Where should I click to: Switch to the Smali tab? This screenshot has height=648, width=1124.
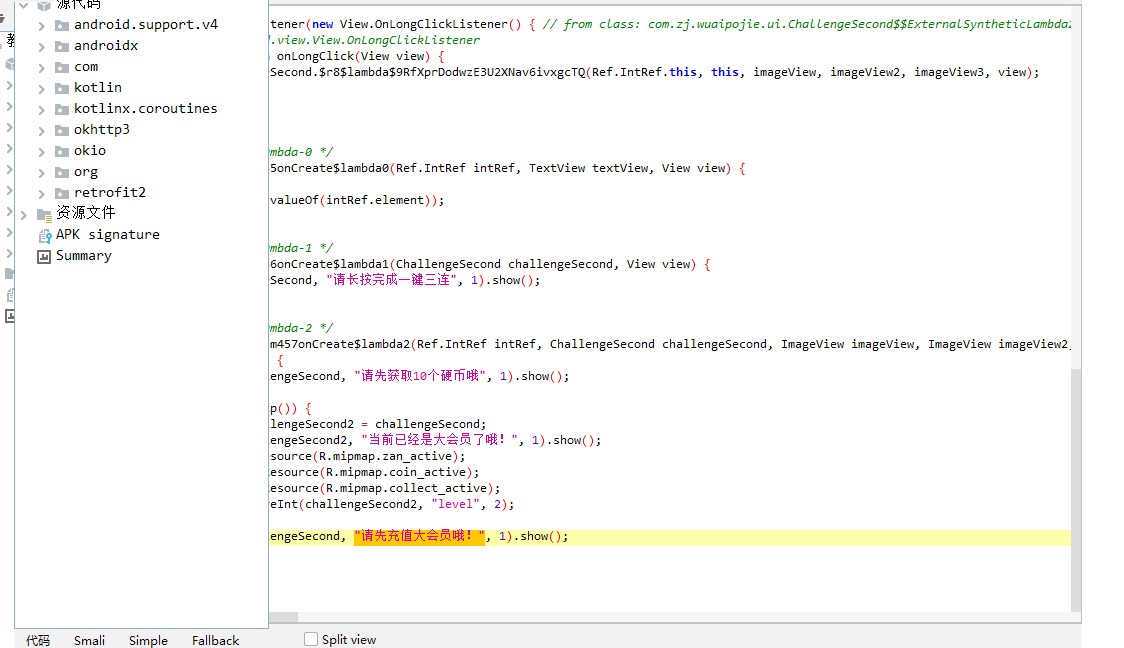tap(89, 640)
